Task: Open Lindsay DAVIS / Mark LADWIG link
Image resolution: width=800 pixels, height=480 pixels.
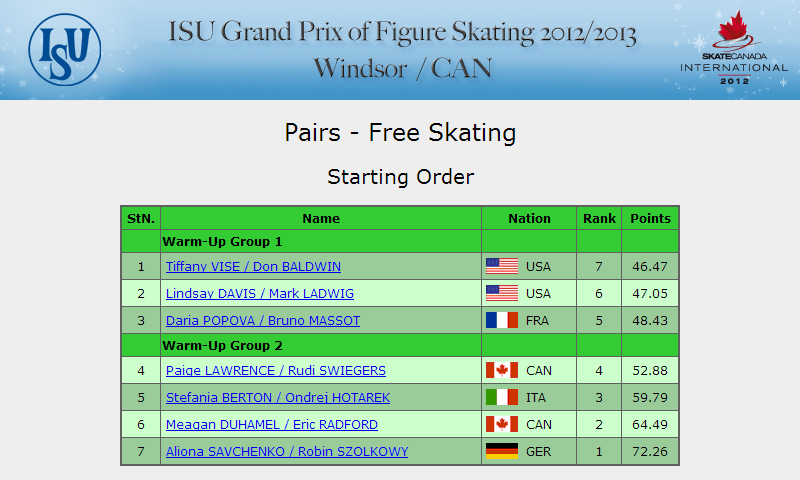Action: coord(260,294)
